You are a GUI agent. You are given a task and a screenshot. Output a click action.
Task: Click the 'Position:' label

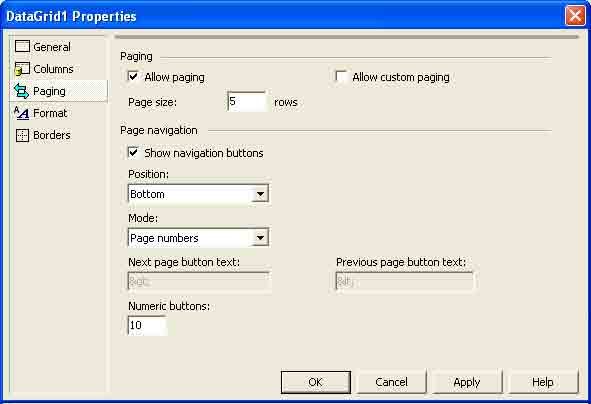click(x=149, y=174)
